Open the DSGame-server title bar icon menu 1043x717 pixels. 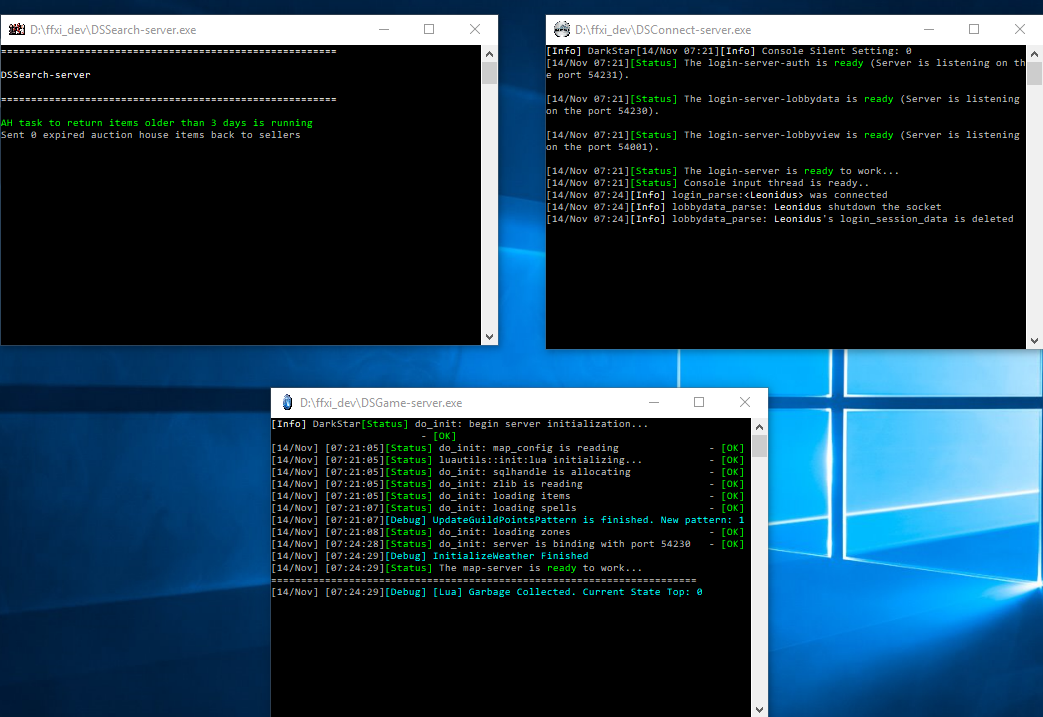(287, 403)
